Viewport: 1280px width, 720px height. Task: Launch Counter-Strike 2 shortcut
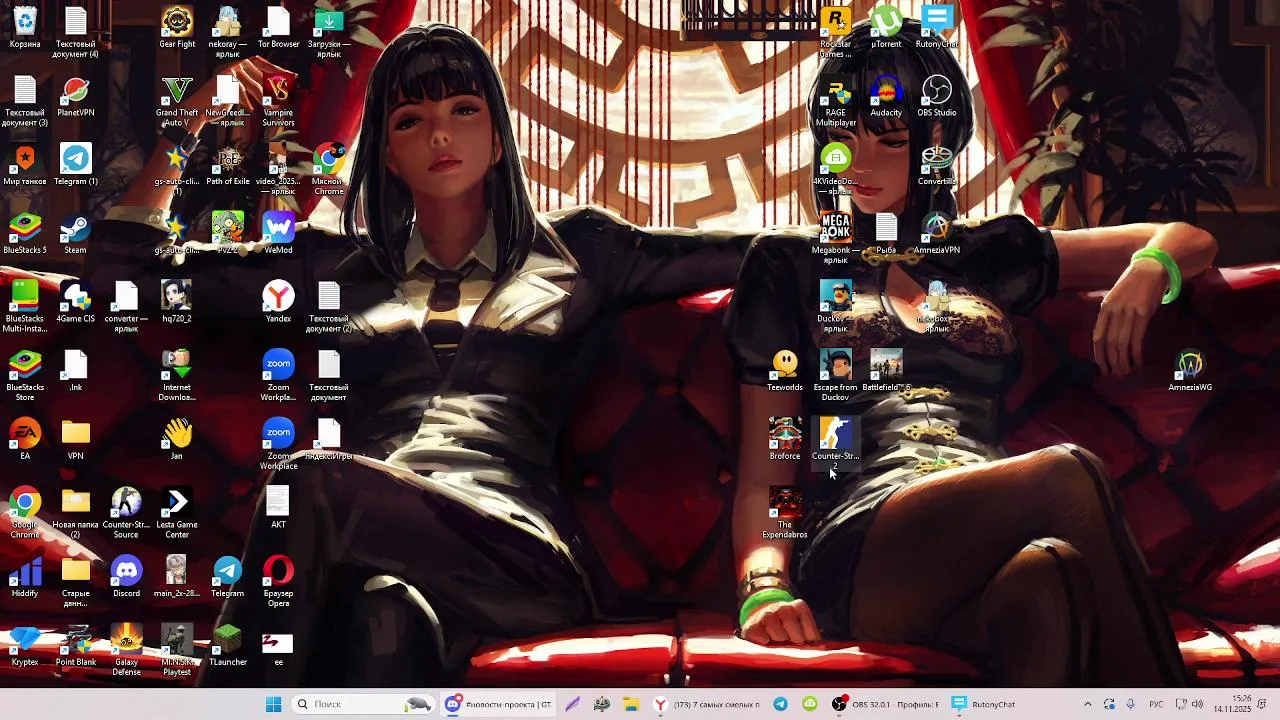tap(836, 445)
